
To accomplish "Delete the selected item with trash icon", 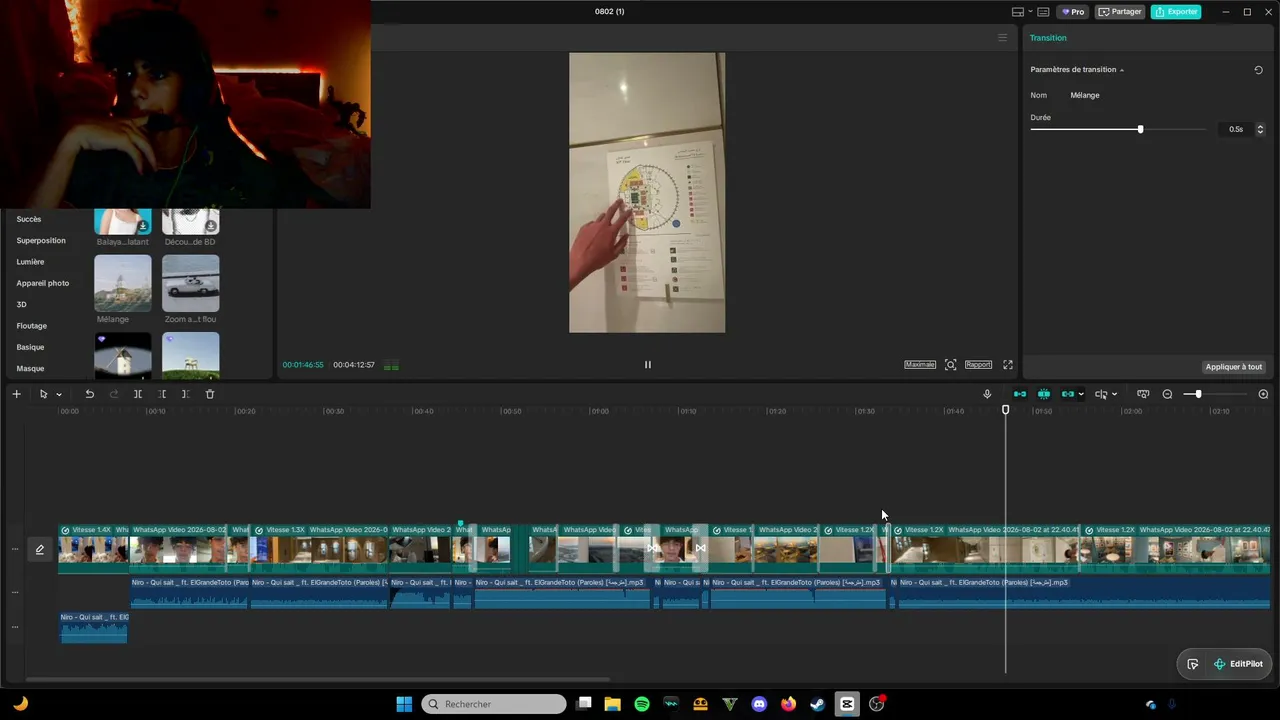I will pos(210,394).
